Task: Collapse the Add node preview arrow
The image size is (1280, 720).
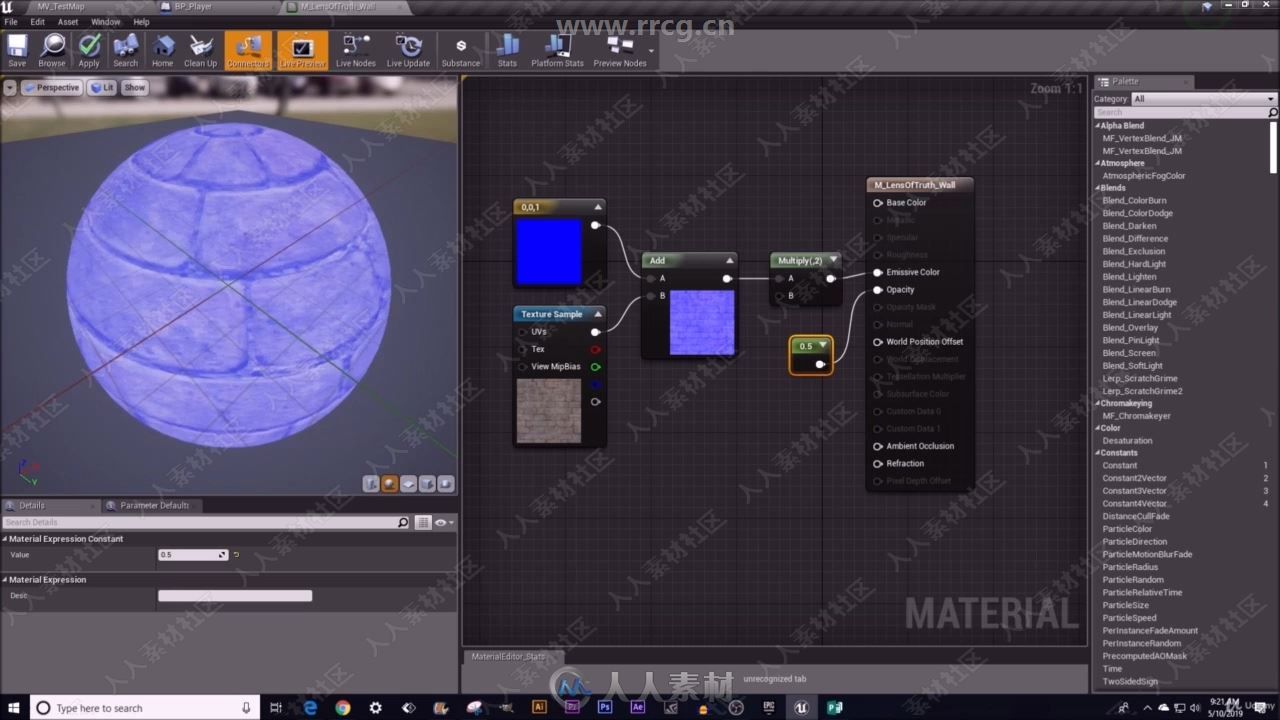Action: point(729,260)
